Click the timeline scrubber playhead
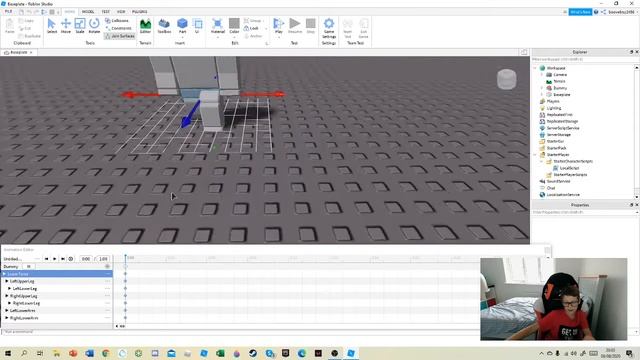The width and height of the screenshot is (640, 360). click(x=125, y=257)
